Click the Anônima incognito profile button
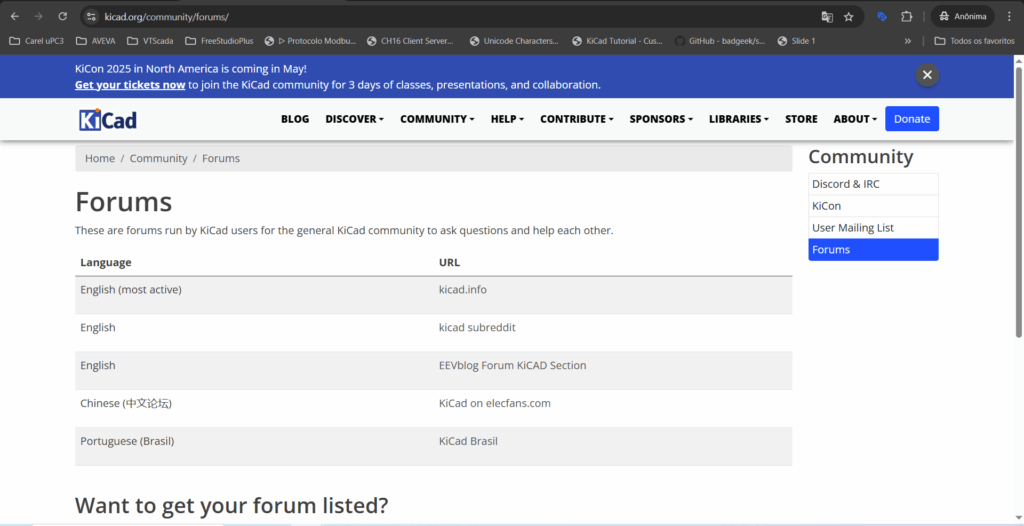The height and width of the screenshot is (526, 1024). (x=963, y=17)
